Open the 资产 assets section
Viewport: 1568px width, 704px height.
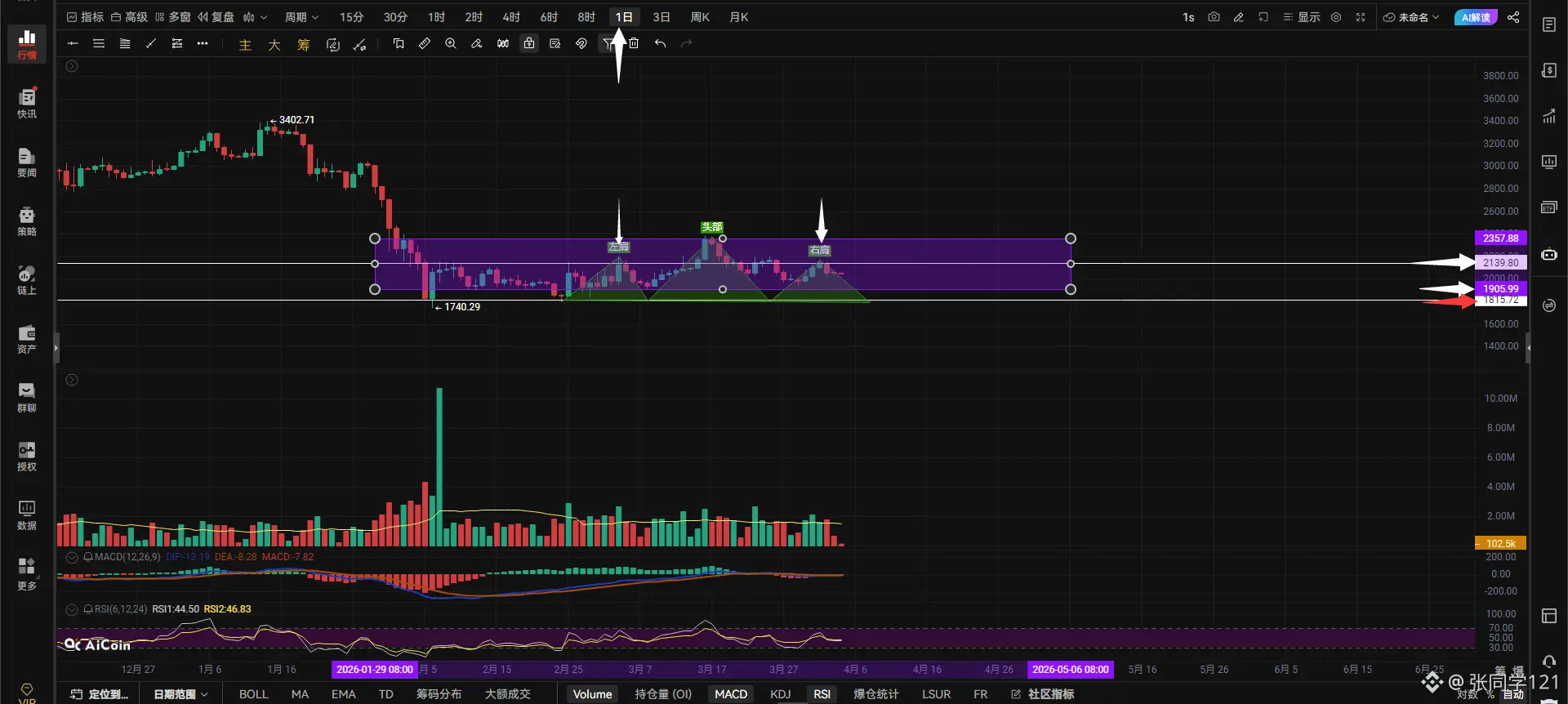tap(27, 338)
